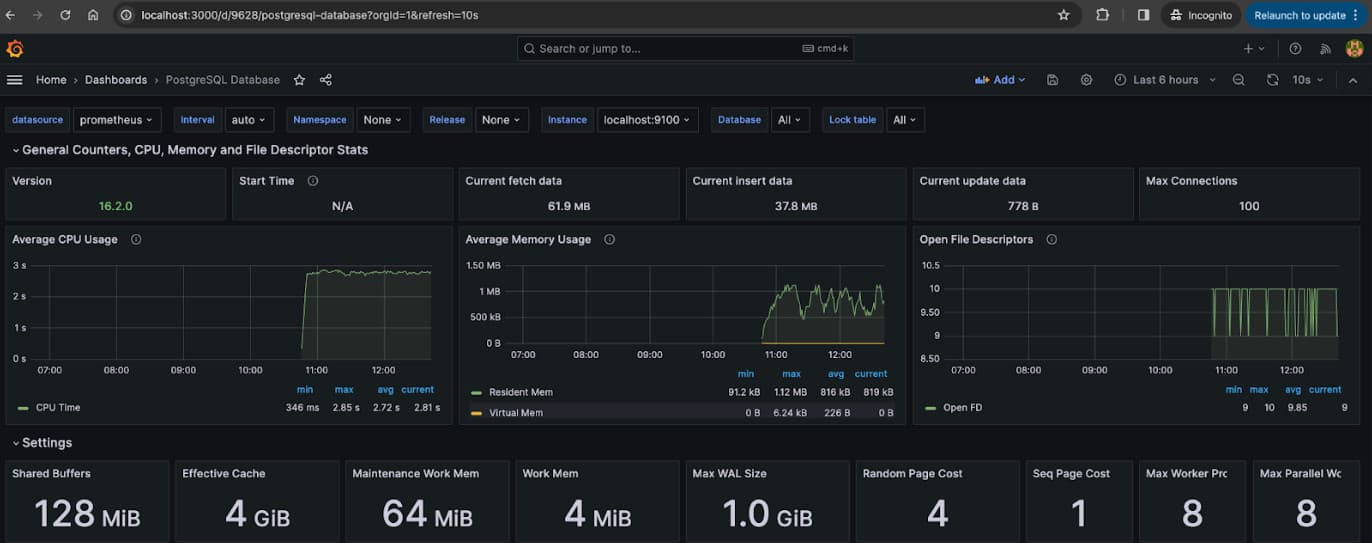Star the PostgreSQL Database dashboard as favorite

tap(299, 80)
